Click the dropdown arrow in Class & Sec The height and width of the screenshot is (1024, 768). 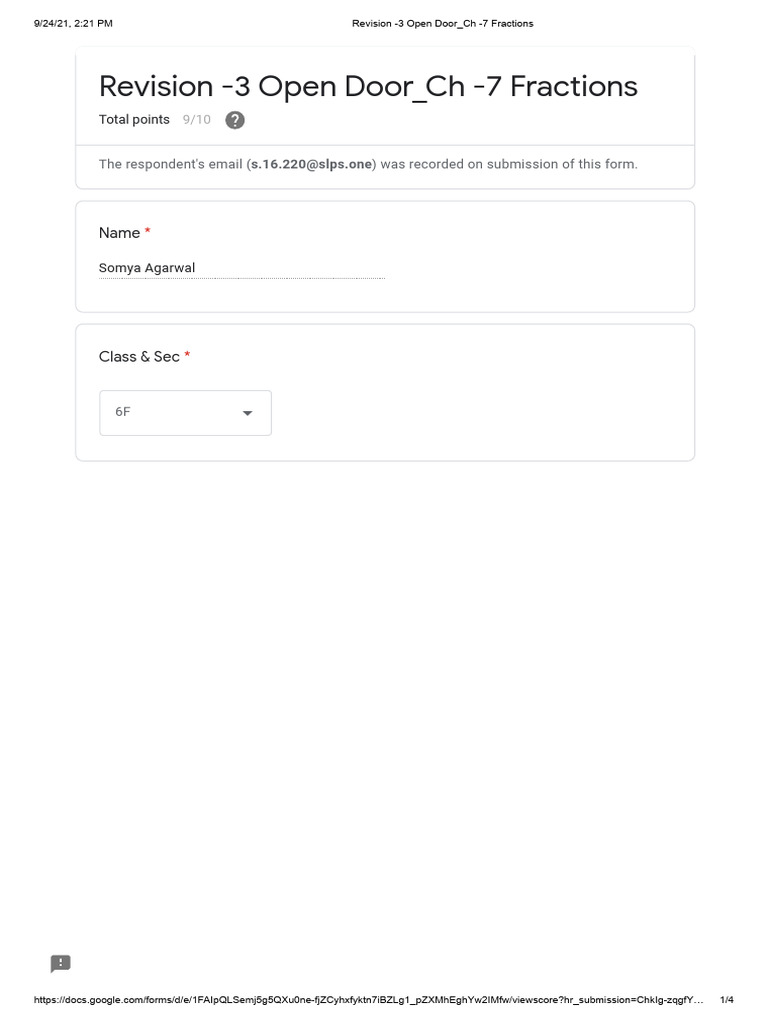[x=247, y=413]
